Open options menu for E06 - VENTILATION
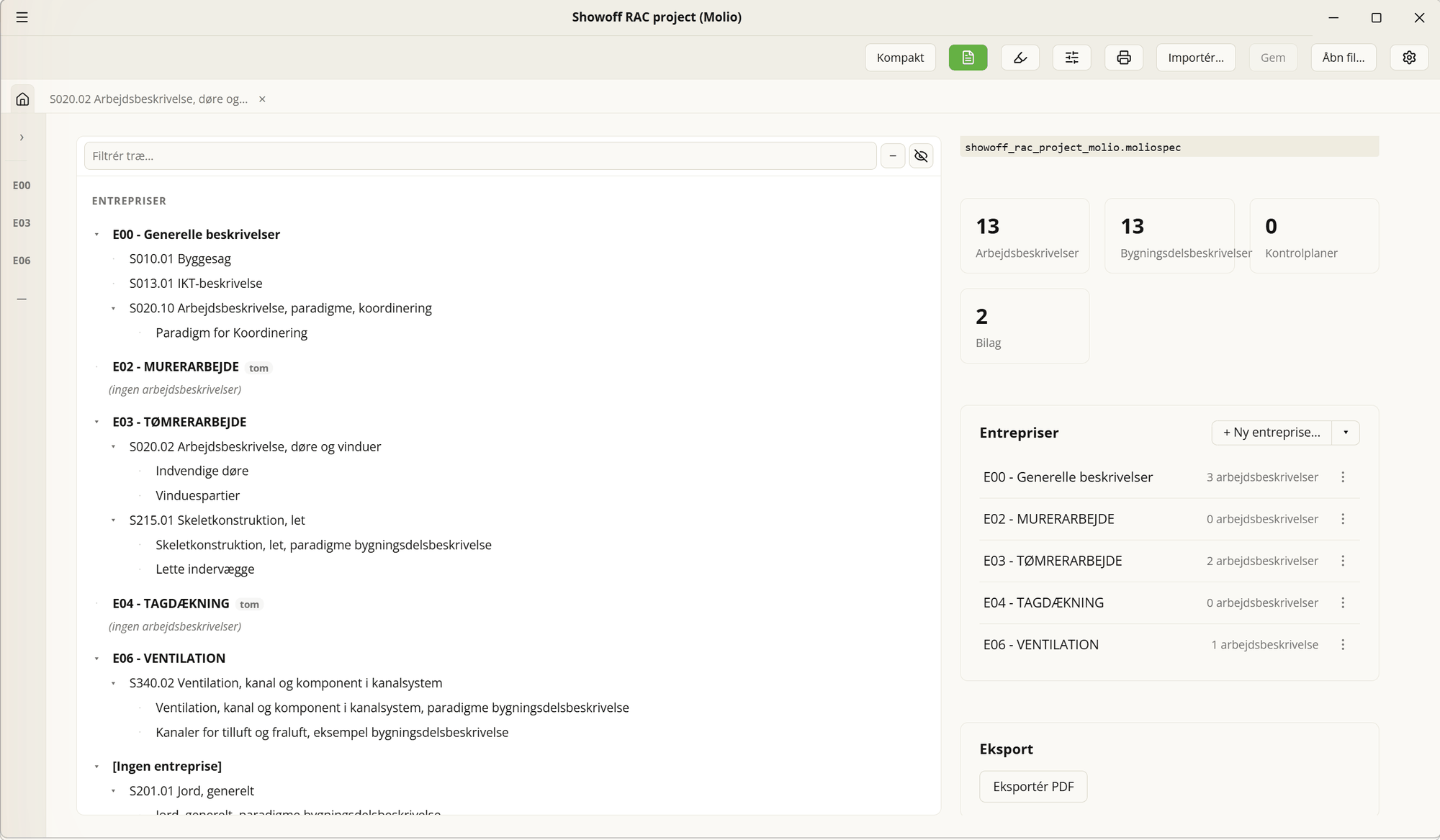The width and height of the screenshot is (1440, 840). pyautogui.click(x=1343, y=644)
